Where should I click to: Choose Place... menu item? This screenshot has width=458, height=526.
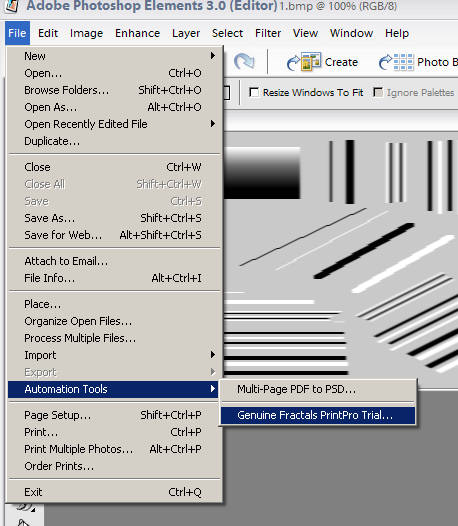point(114,304)
